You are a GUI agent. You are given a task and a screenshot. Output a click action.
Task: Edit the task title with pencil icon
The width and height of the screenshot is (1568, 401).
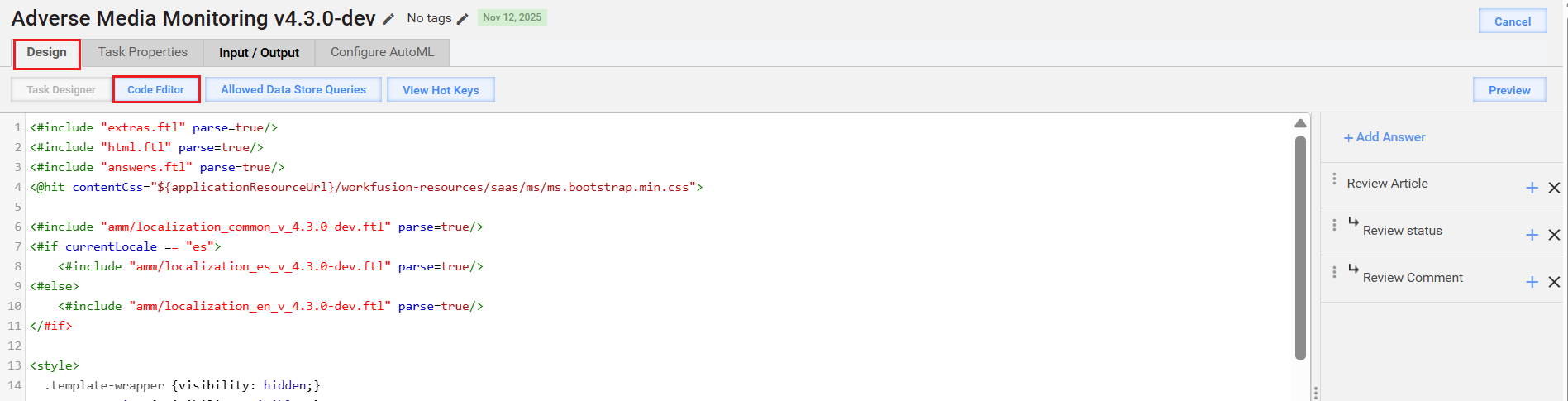tap(388, 19)
